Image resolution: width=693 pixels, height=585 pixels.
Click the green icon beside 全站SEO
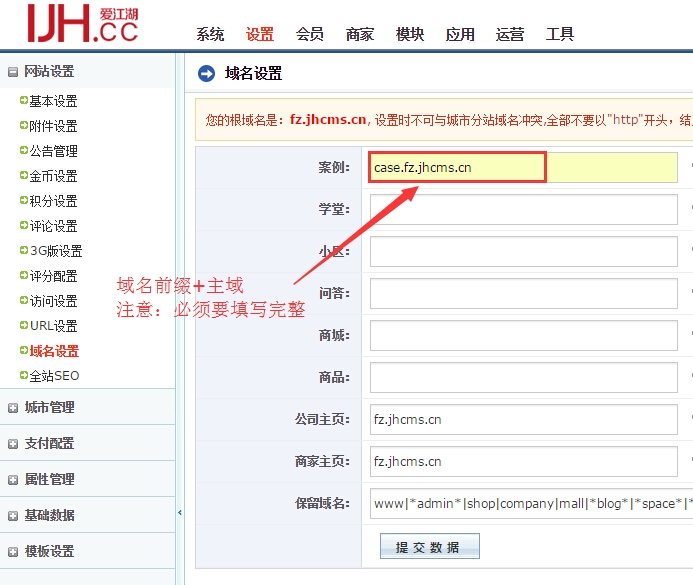click(23, 376)
